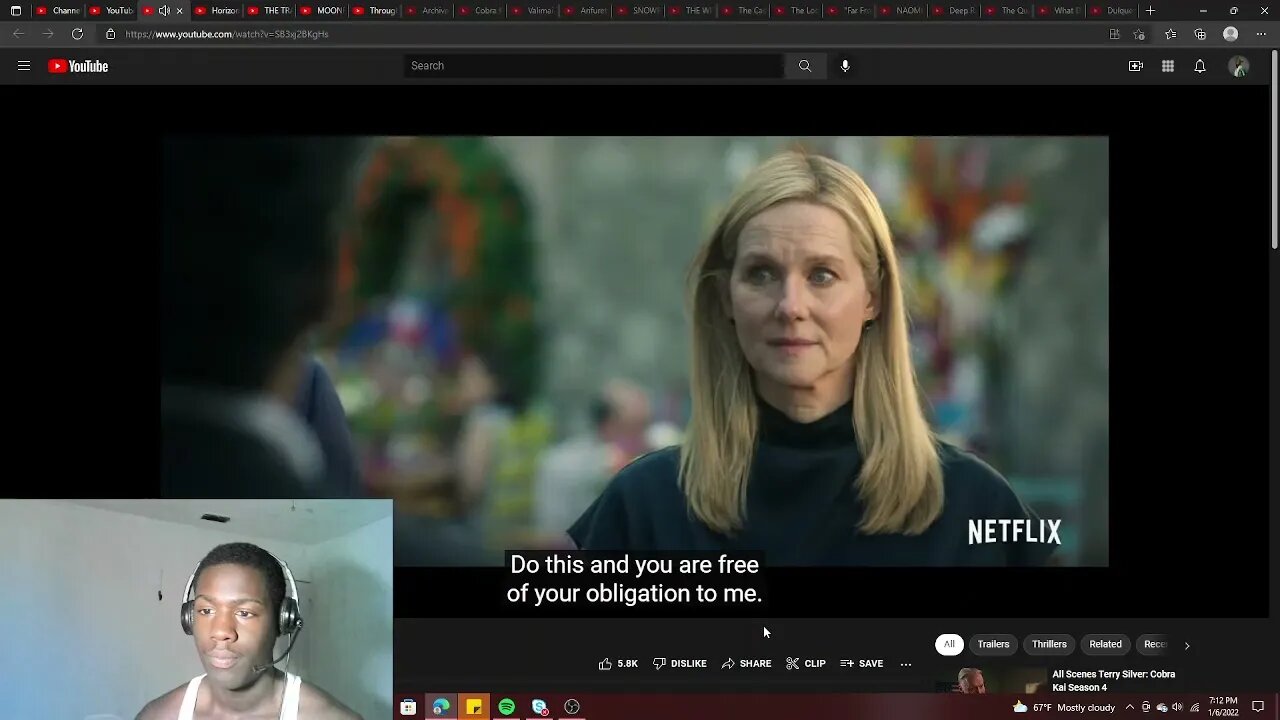Viewport: 1280px width, 720px height.
Task: Click the Netflix trailer video player
Action: pos(634,351)
